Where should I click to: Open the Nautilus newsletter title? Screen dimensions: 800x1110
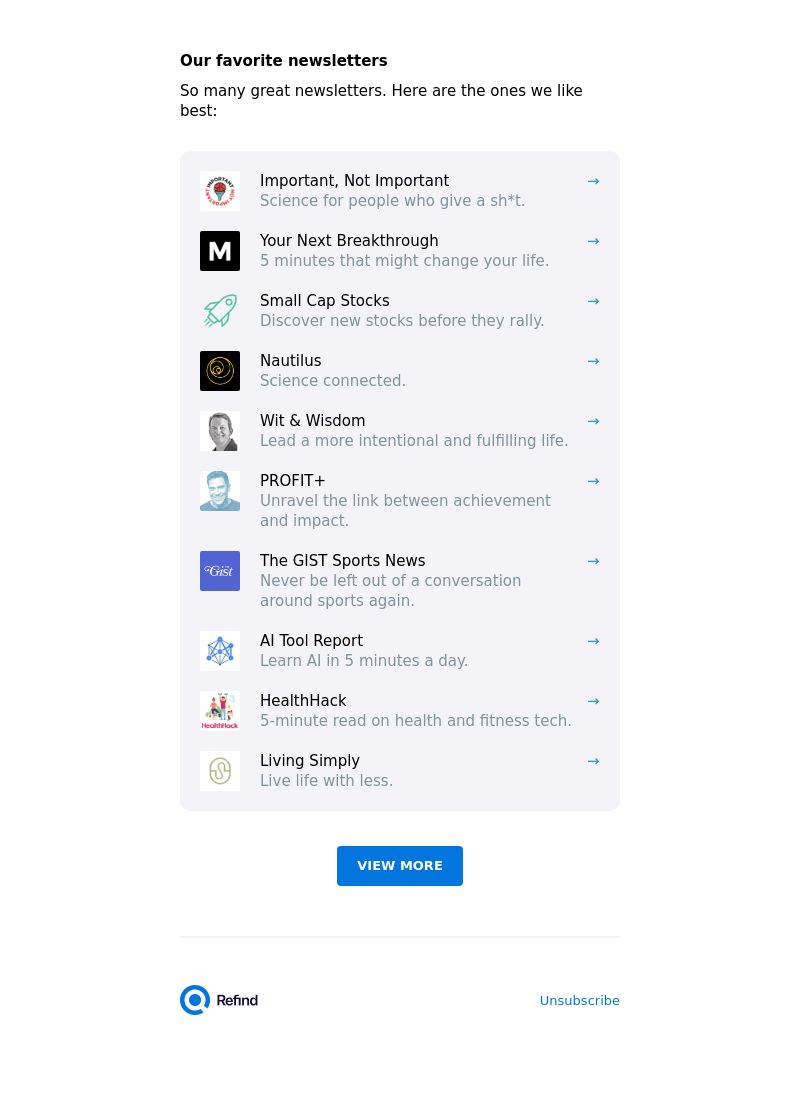290,361
